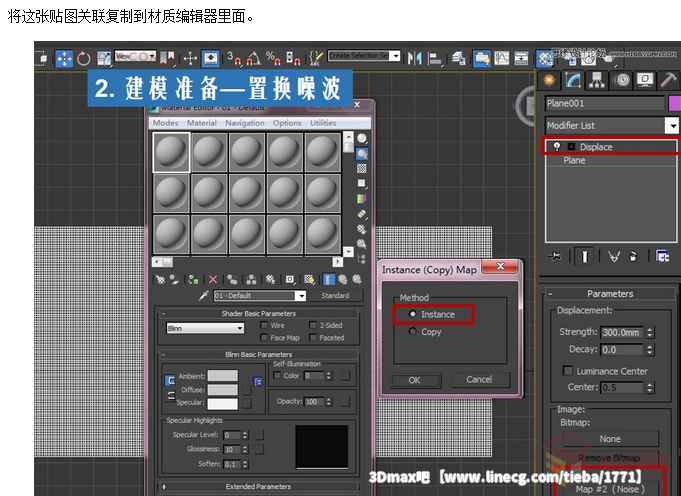Toggle the Spinner Snap icon
This screenshot has width=681, height=496.
pyautogui.click(x=293, y=58)
